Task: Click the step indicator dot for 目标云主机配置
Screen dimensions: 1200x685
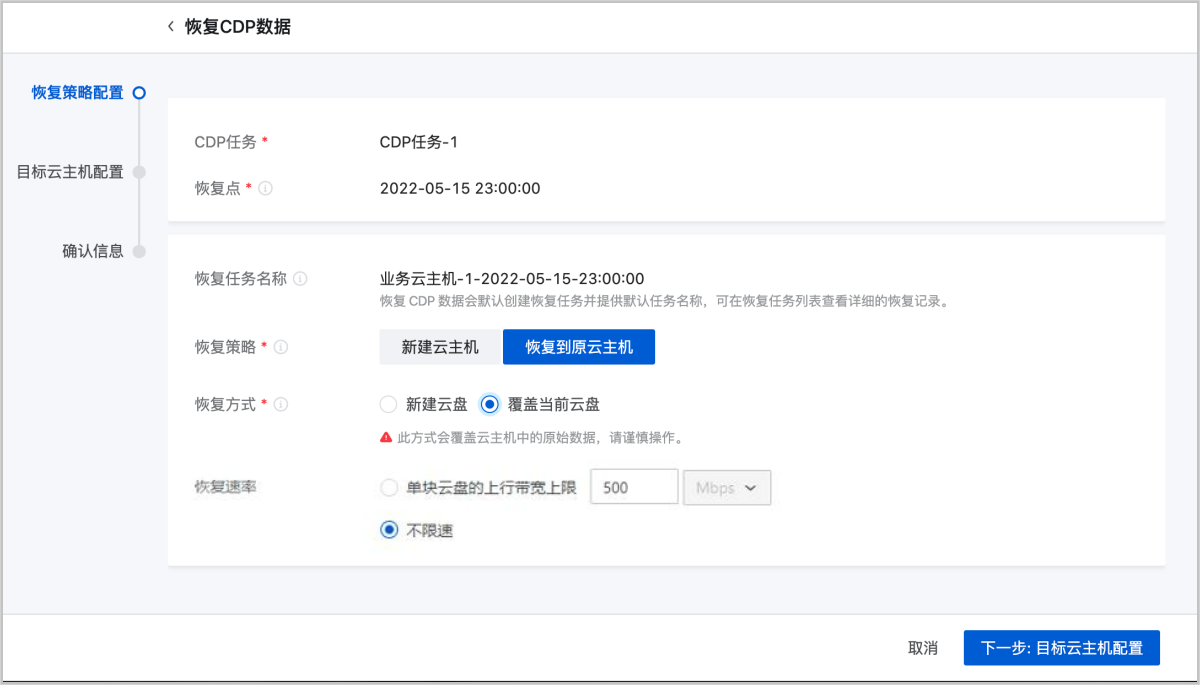Action: click(x=139, y=171)
